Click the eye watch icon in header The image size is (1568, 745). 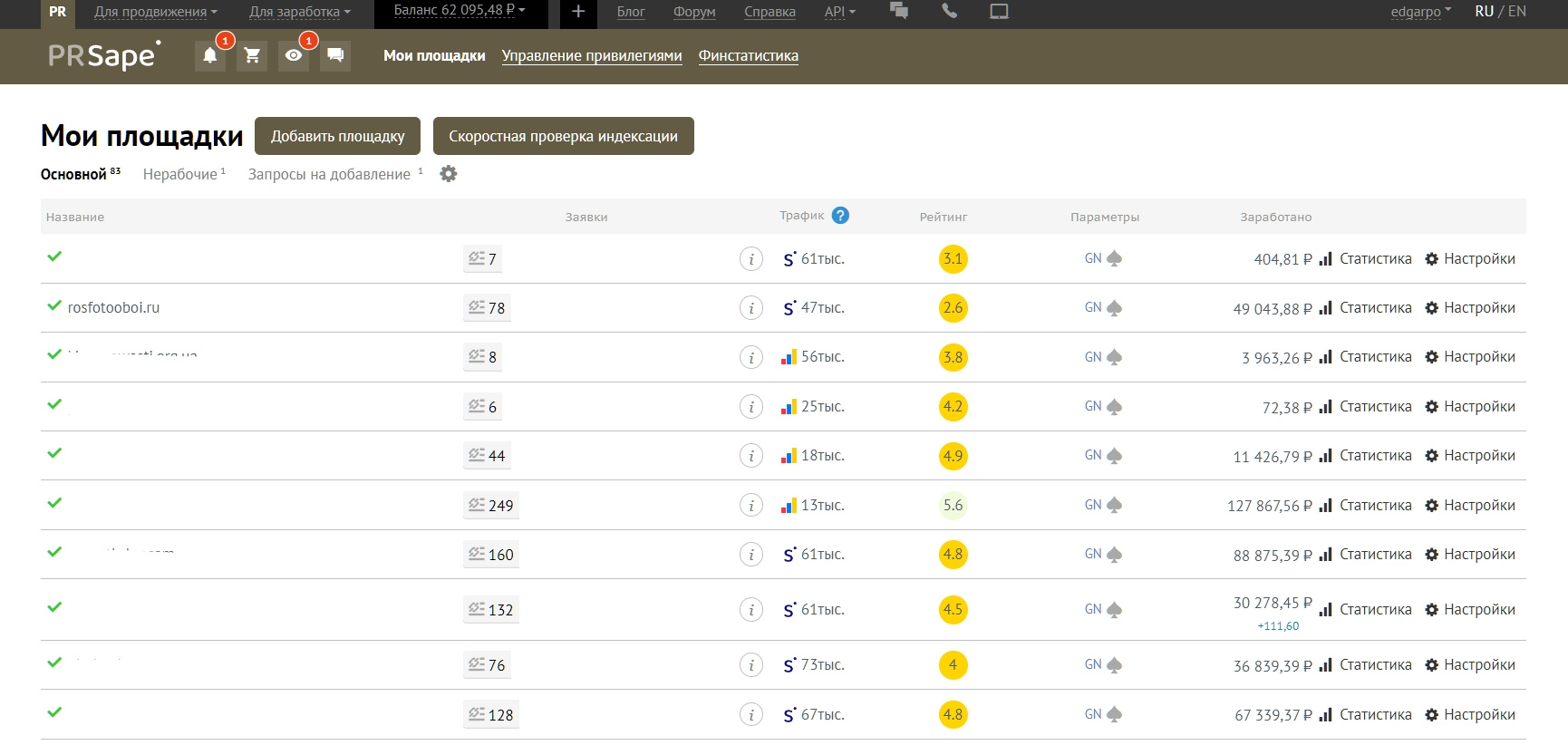[x=294, y=55]
